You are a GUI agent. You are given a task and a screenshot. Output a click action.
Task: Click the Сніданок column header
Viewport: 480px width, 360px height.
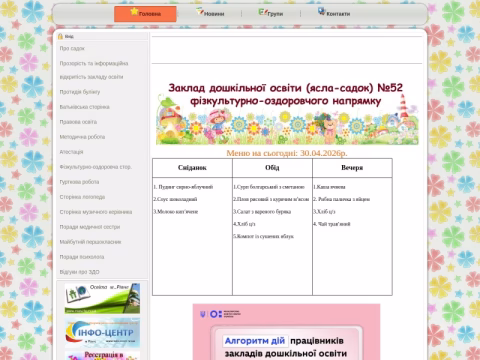tap(192, 168)
